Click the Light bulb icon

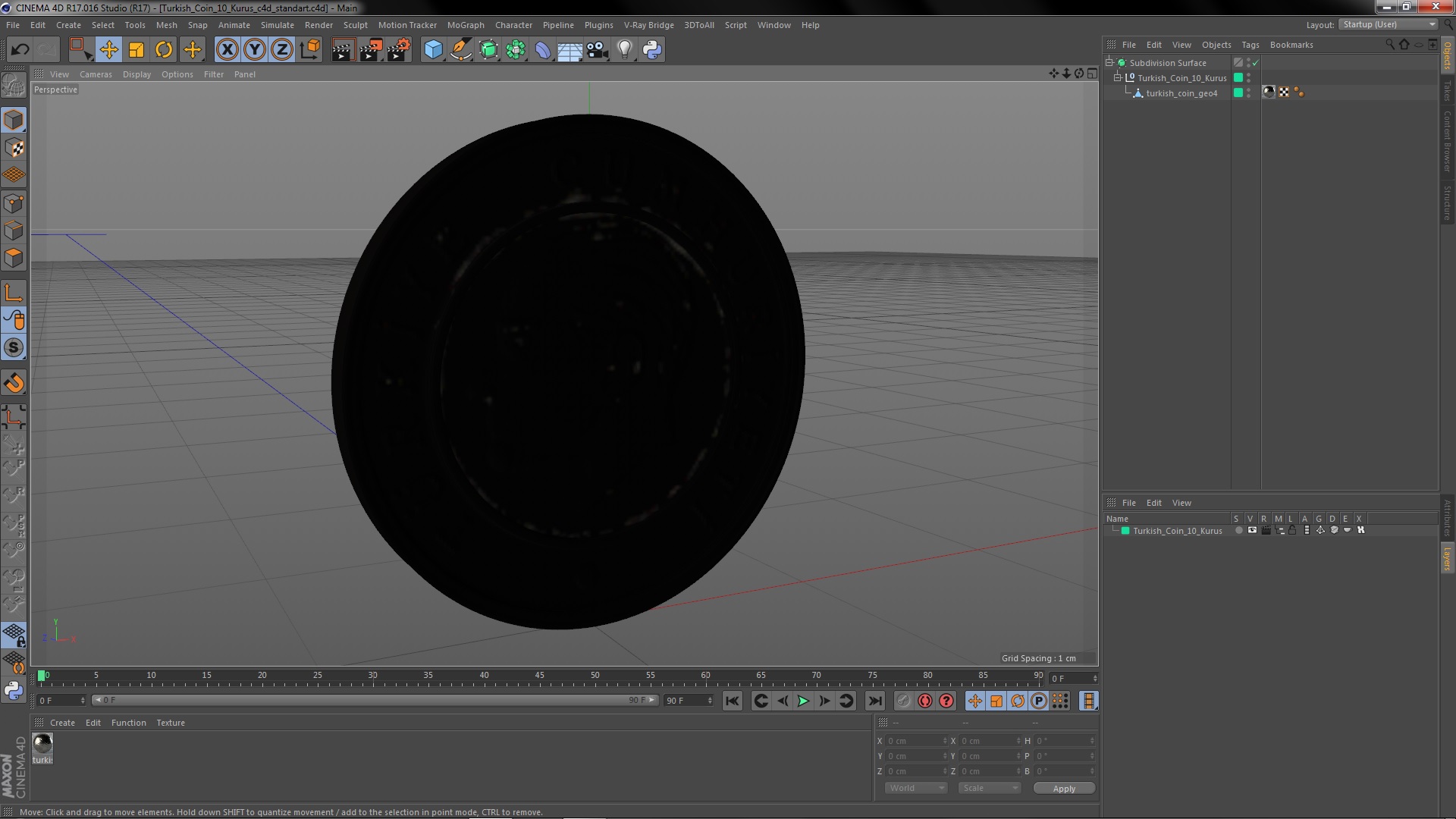click(x=624, y=50)
